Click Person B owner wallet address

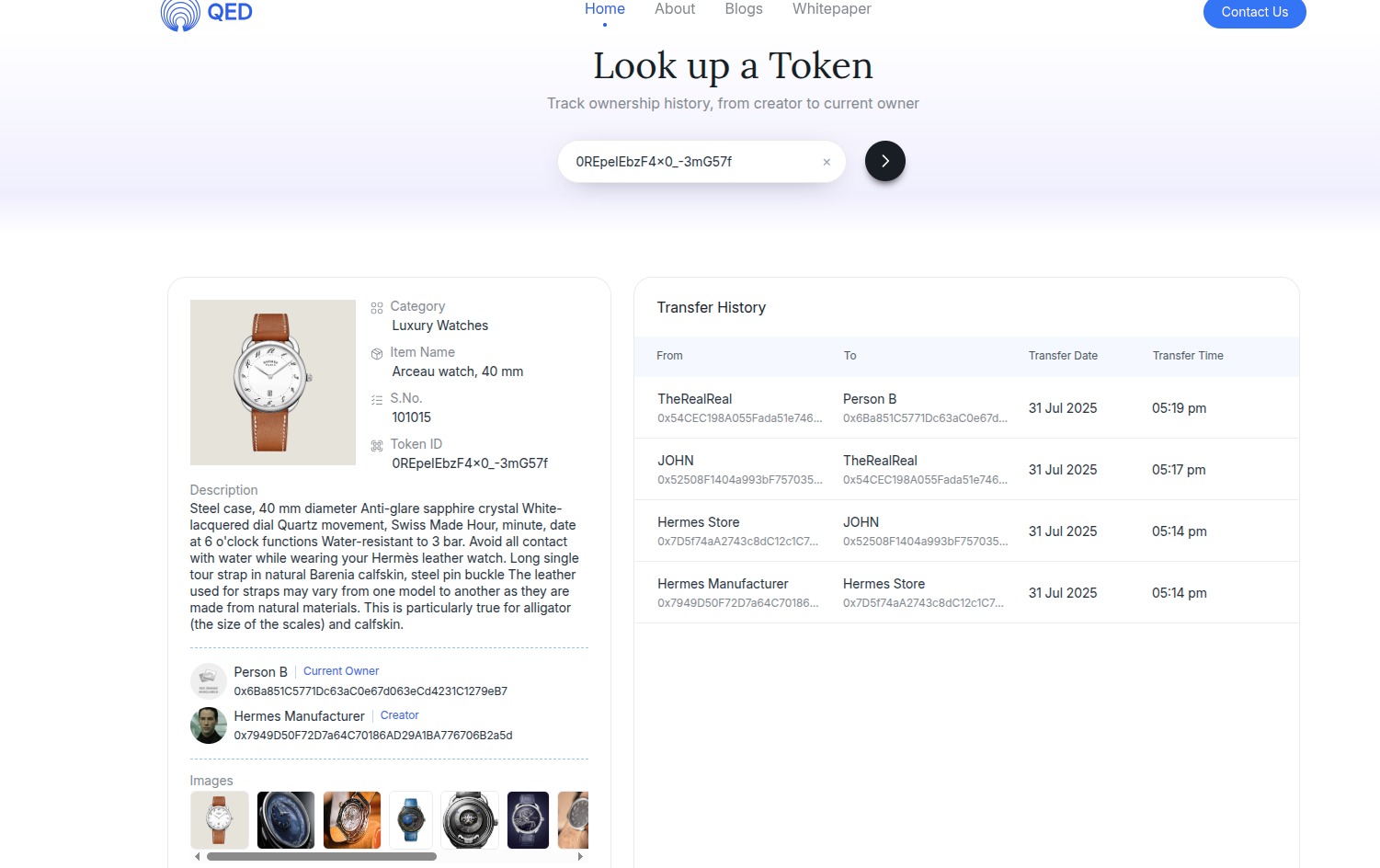(x=371, y=691)
